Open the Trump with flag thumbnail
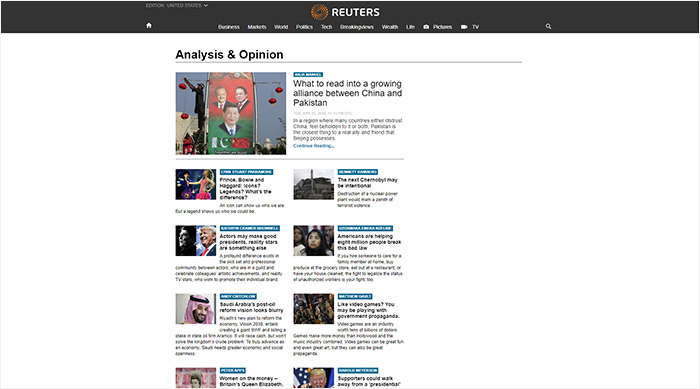The image size is (700, 389). coord(313,378)
